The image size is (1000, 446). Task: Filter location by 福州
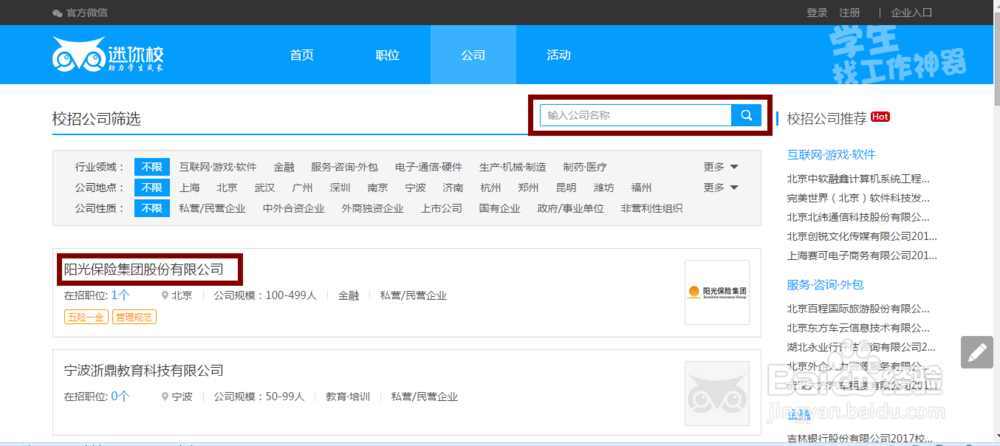click(x=642, y=188)
